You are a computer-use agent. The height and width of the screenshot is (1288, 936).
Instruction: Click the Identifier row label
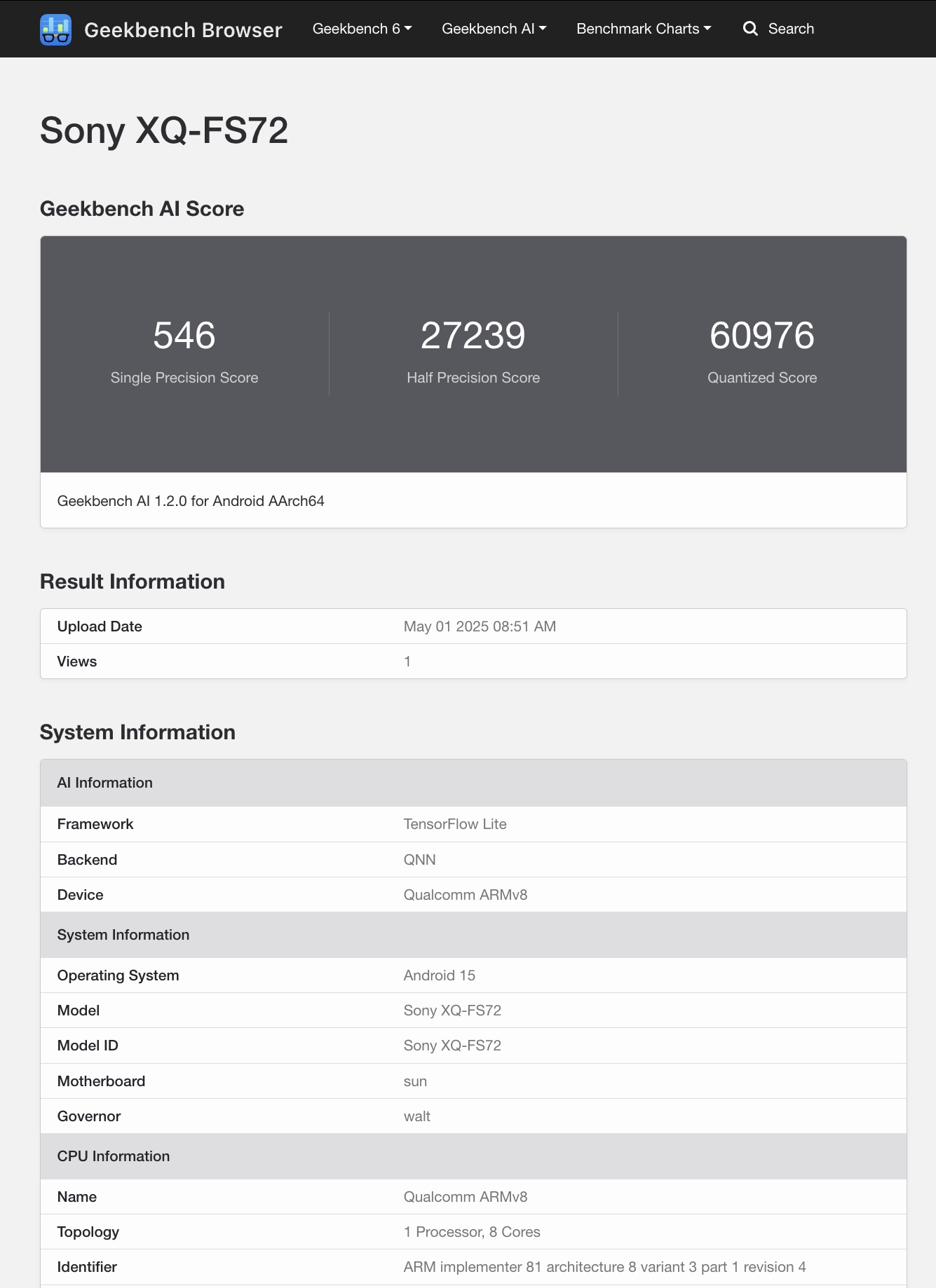pyautogui.click(x=87, y=1267)
